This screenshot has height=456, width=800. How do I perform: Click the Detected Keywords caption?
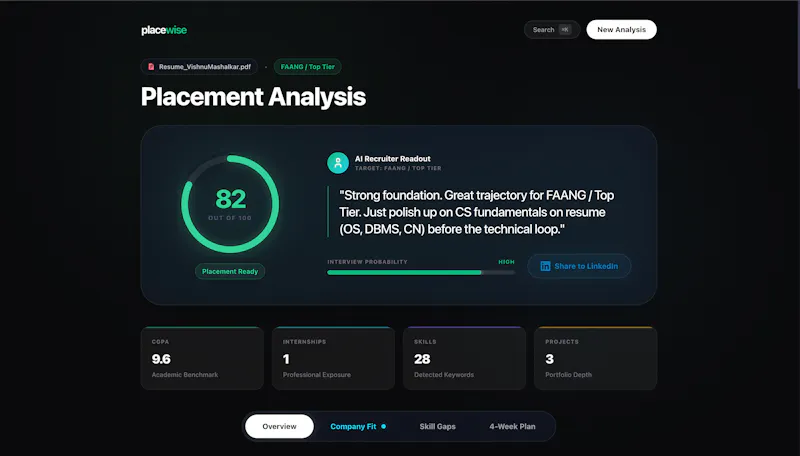point(444,375)
